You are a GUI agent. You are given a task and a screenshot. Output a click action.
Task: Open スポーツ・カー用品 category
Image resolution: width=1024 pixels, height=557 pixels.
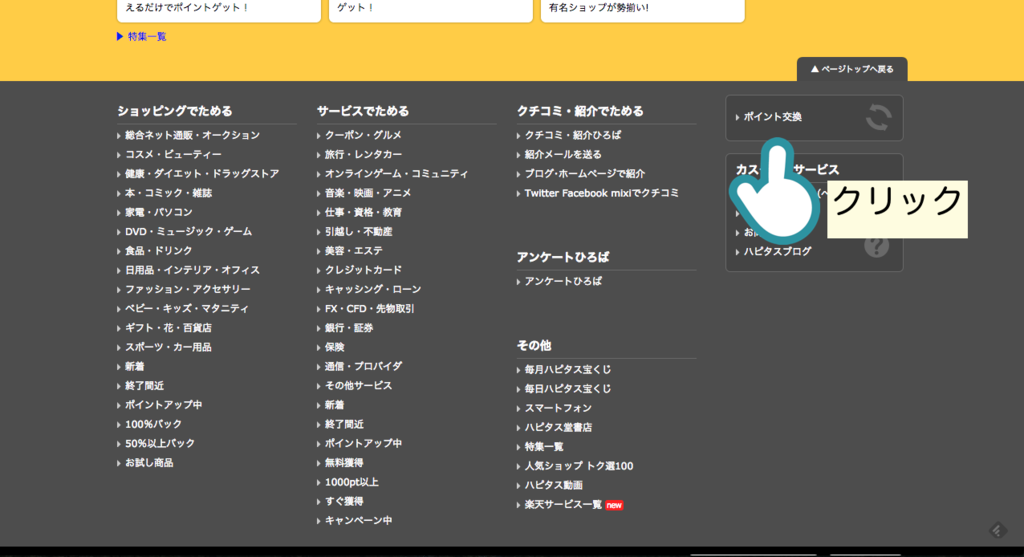pos(168,347)
